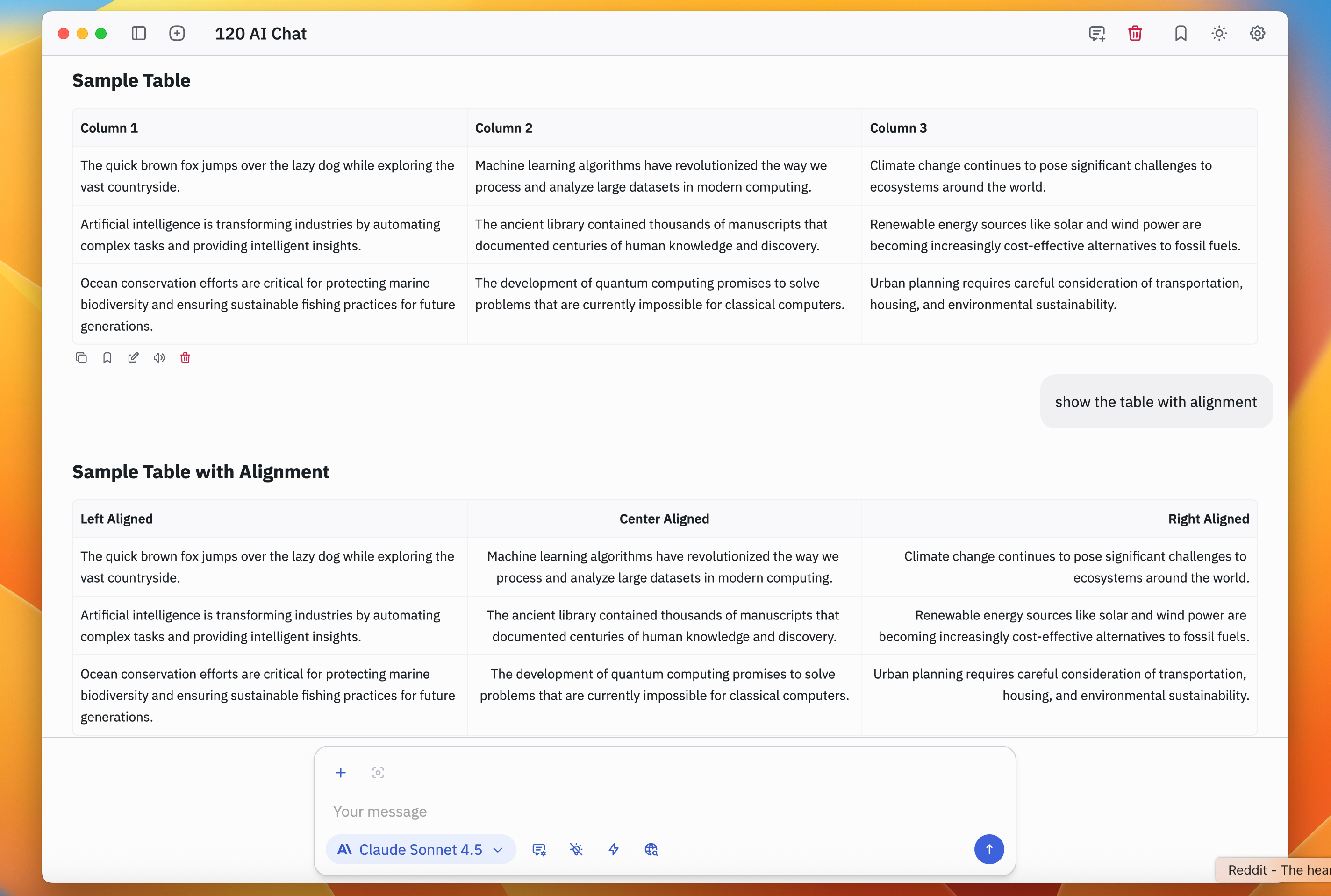Toggle web search globe icon
This screenshot has height=896, width=1331.
pos(651,850)
